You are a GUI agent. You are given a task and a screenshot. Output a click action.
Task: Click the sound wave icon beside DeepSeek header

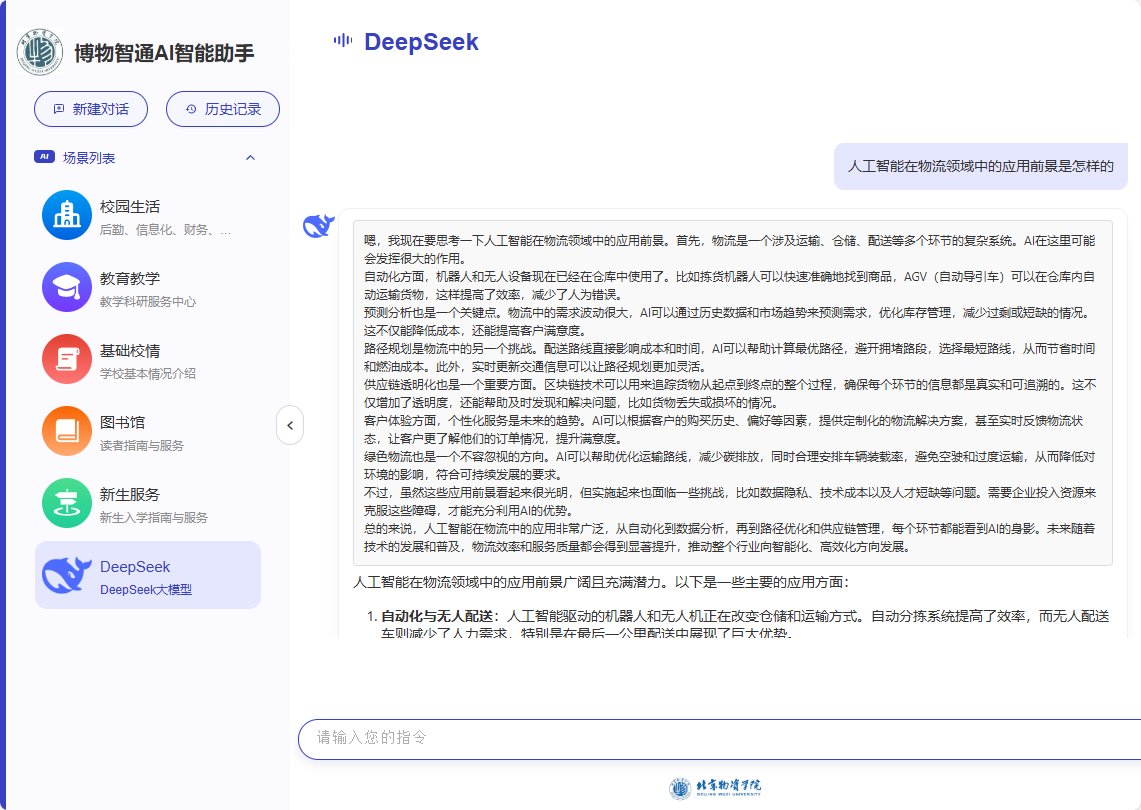(343, 41)
